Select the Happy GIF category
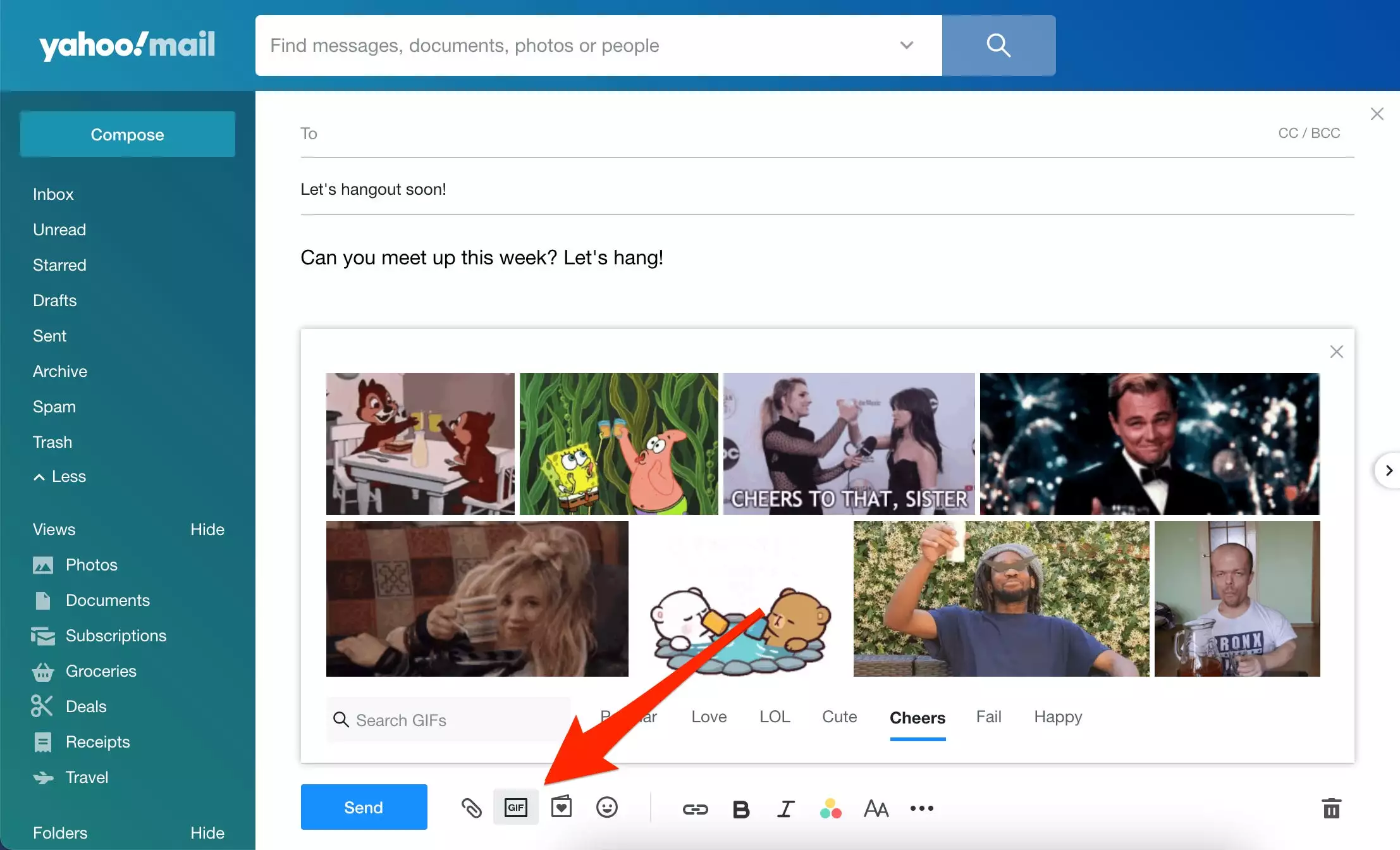The image size is (1400, 850). (x=1058, y=717)
